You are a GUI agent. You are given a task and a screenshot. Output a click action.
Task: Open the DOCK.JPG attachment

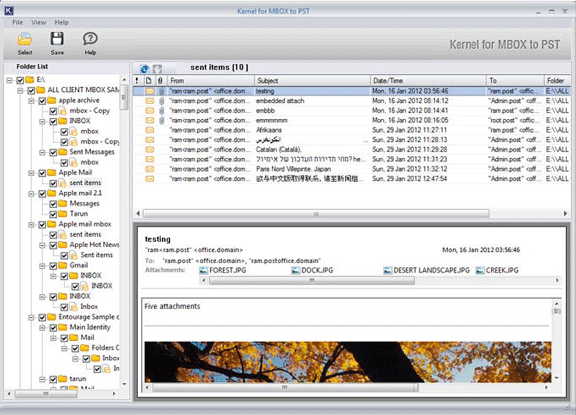[312, 271]
